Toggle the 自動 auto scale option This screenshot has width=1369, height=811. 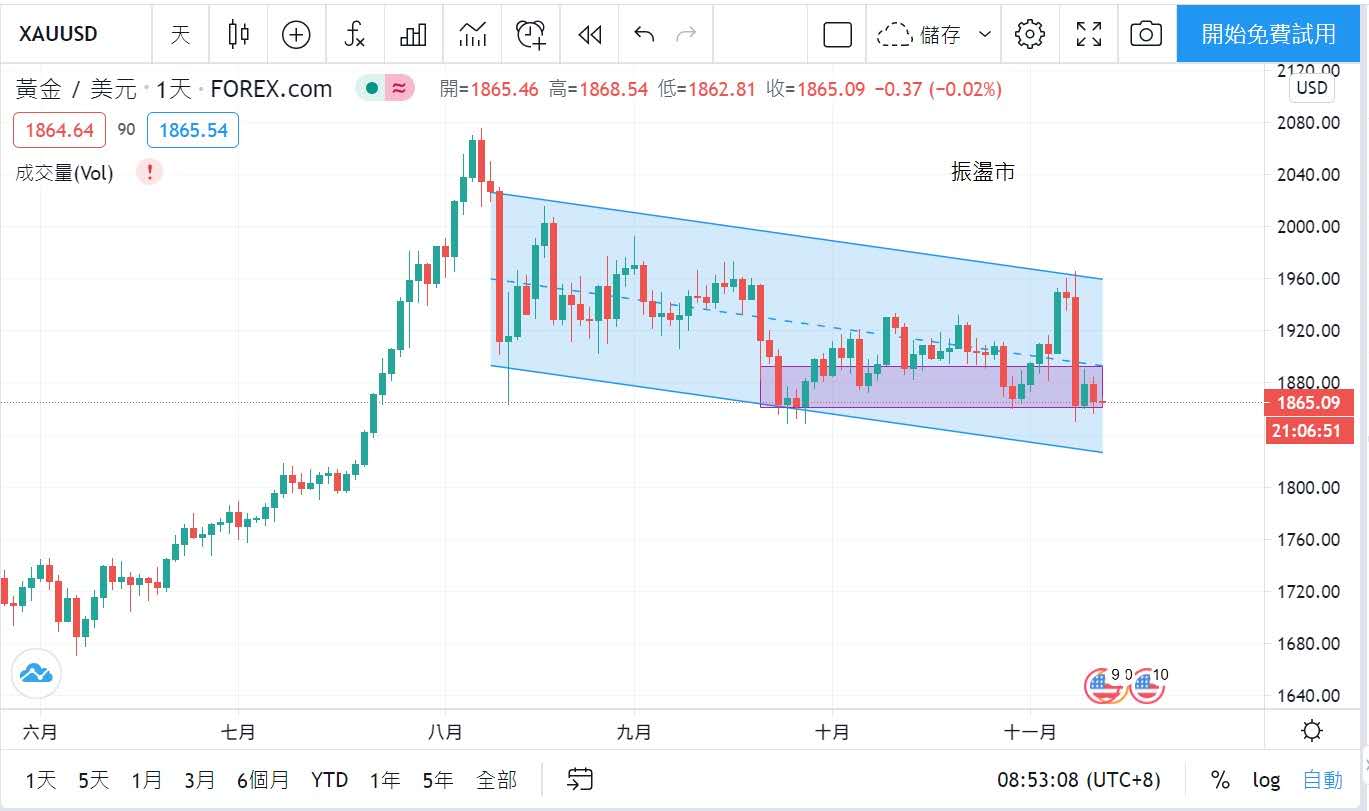1323,780
